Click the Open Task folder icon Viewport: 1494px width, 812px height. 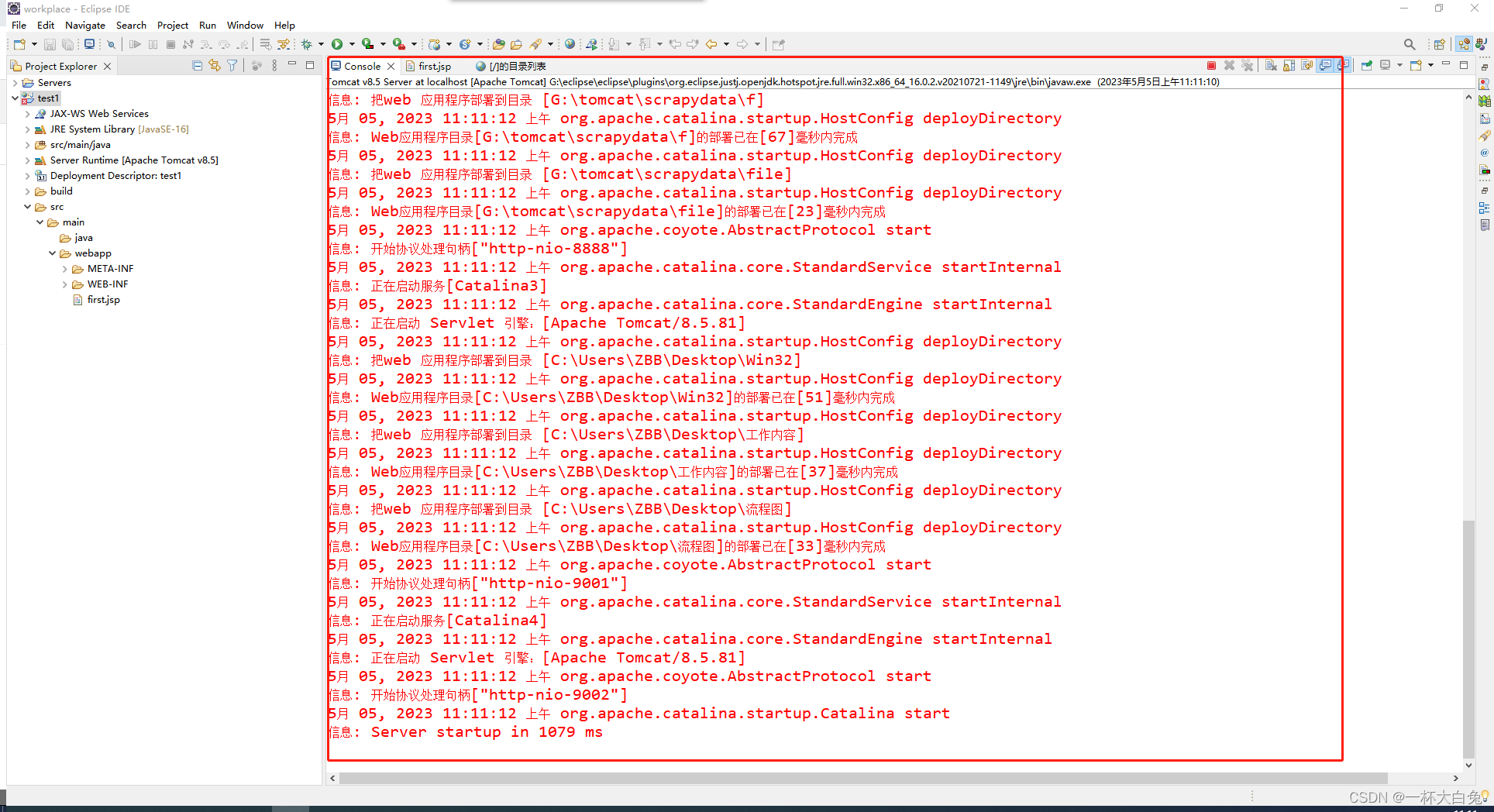(516, 44)
